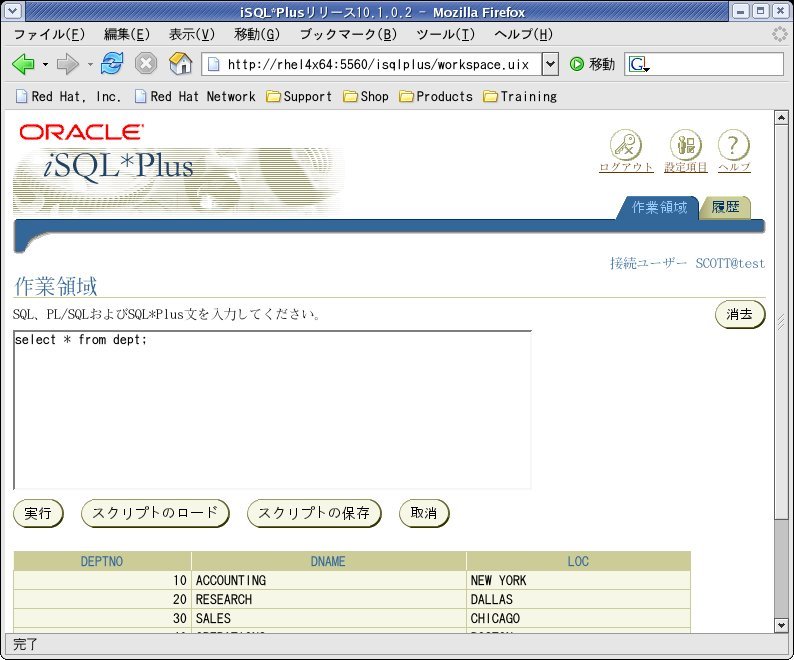Run the query with the 実行 button
Viewport: 794px width, 660px height.
coord(38,513)
